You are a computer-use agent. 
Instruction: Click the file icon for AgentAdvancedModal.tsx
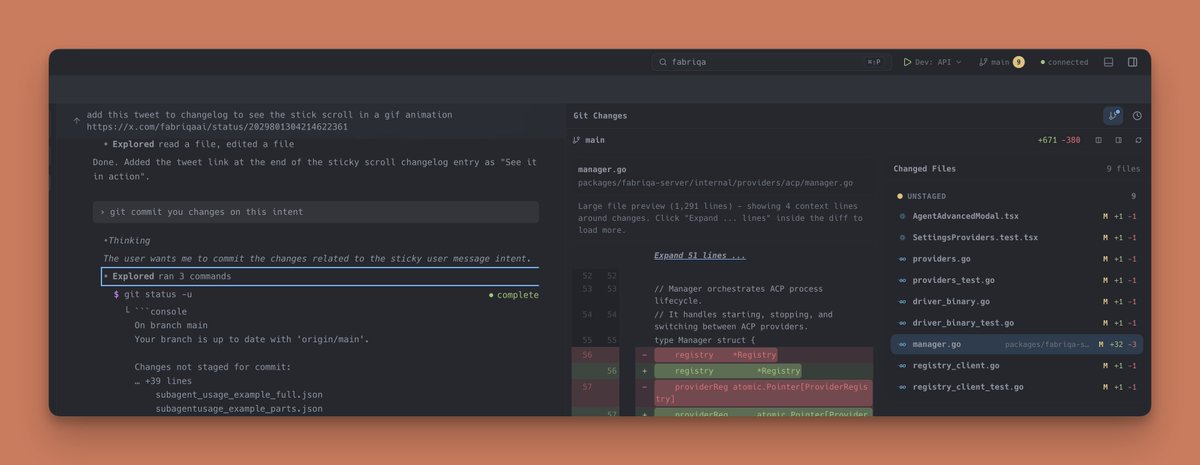[902, 216]
